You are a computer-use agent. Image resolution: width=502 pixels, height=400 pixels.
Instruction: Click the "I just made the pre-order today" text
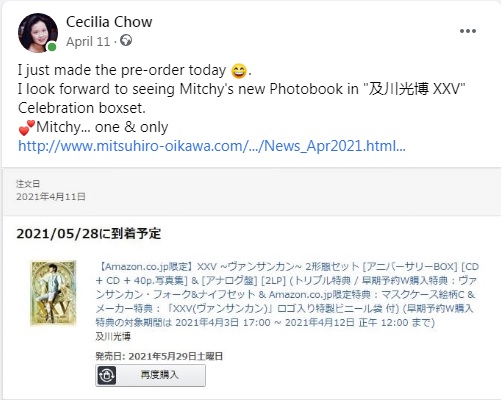(x=122, y=70)
